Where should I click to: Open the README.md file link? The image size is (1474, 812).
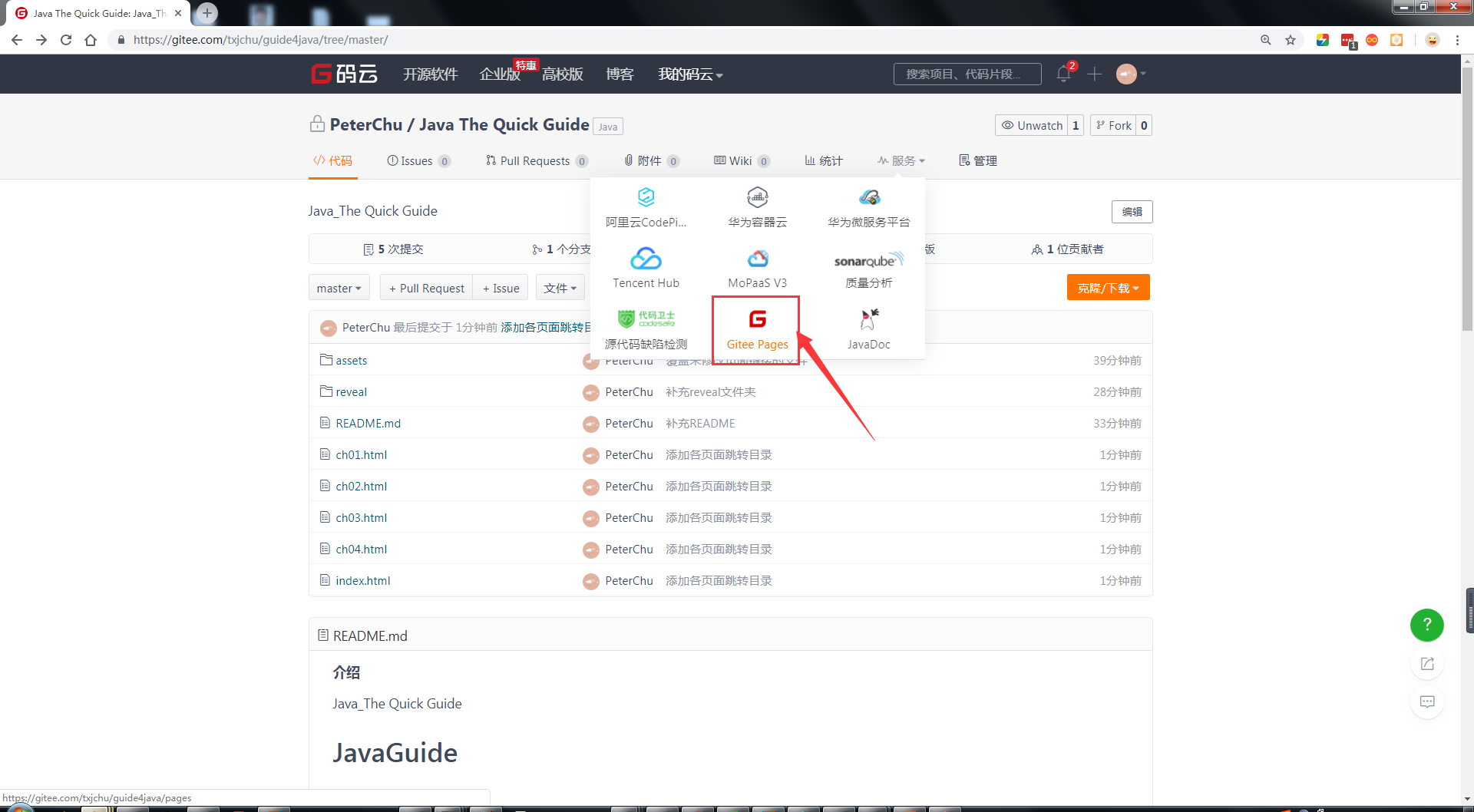[367, 423]
